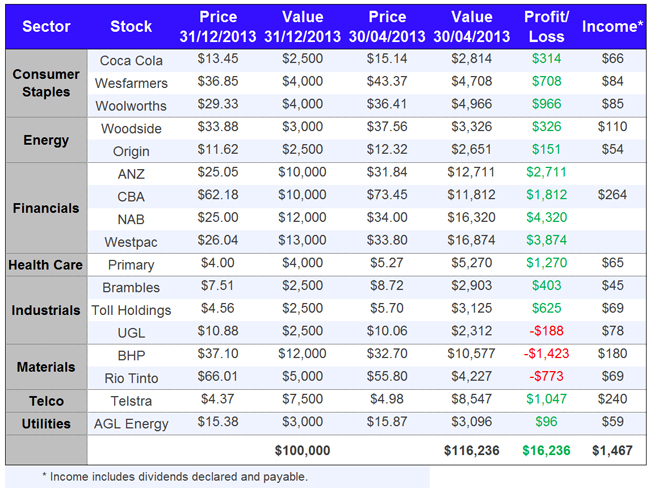
Task: Select the Income* column header
Action: (611, 27)
